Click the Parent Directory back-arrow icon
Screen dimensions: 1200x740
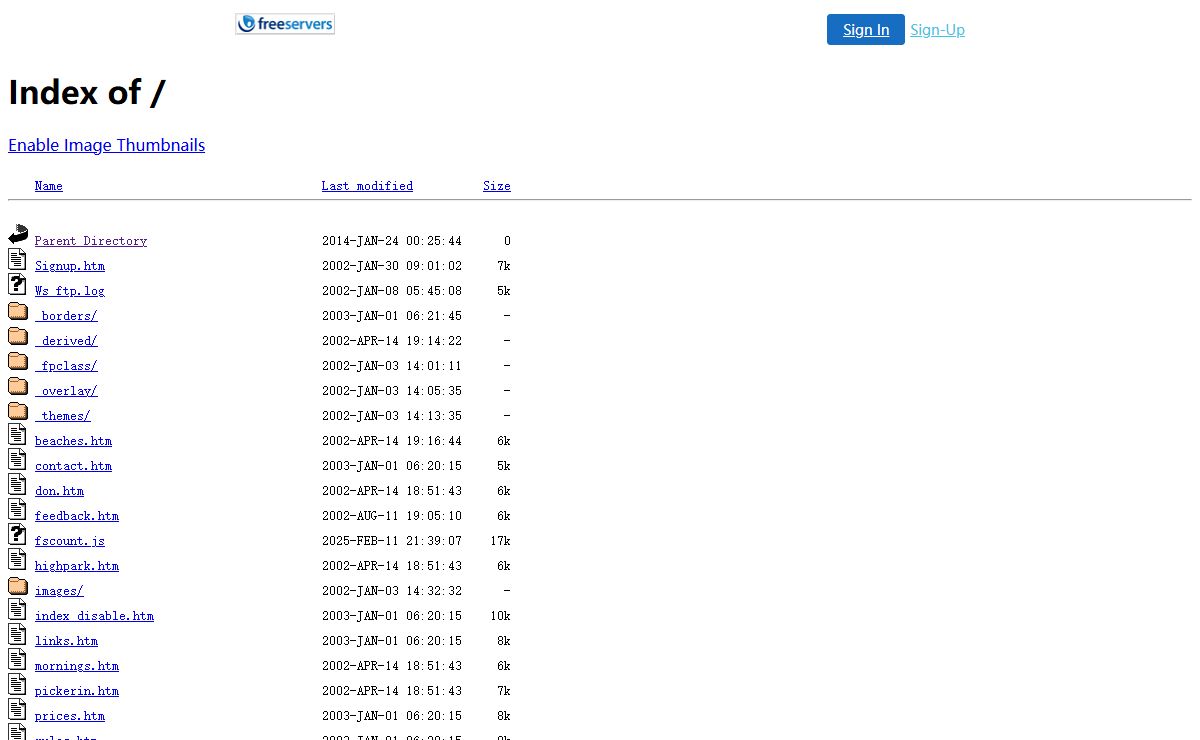tap(18, 235)
